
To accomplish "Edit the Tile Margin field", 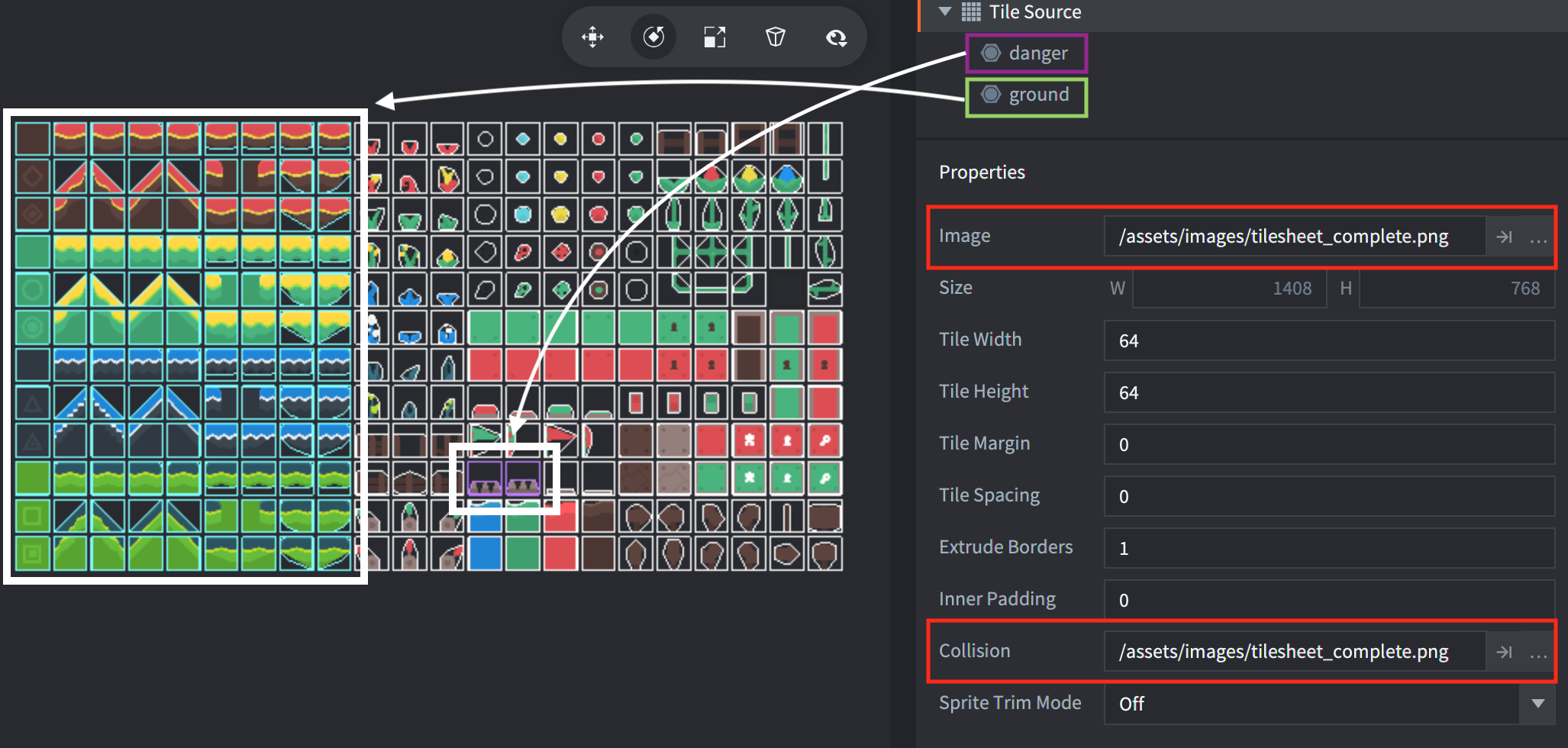I will tap(1329, 444).
